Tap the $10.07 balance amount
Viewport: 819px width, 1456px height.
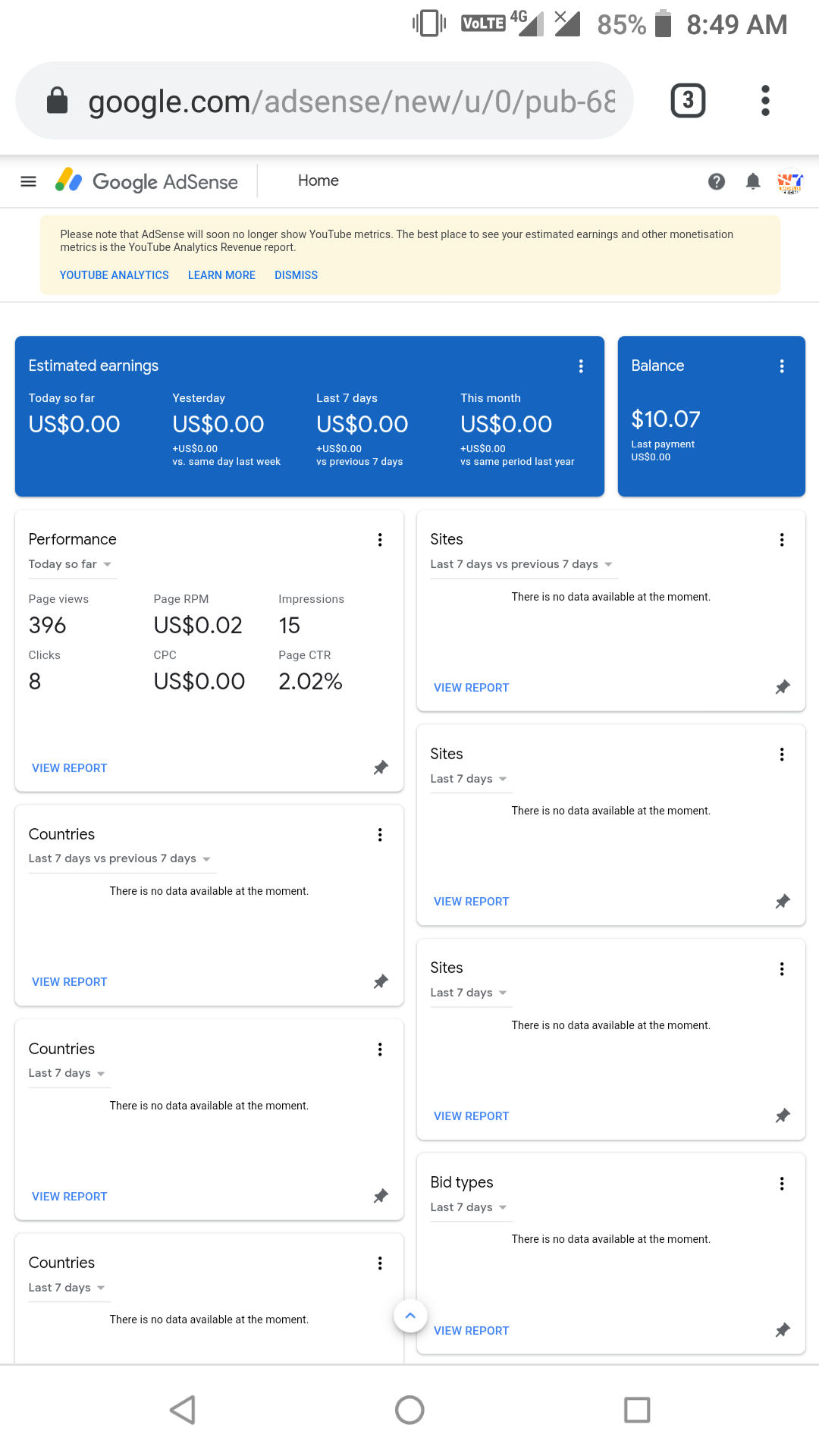(x=666, y=419)
